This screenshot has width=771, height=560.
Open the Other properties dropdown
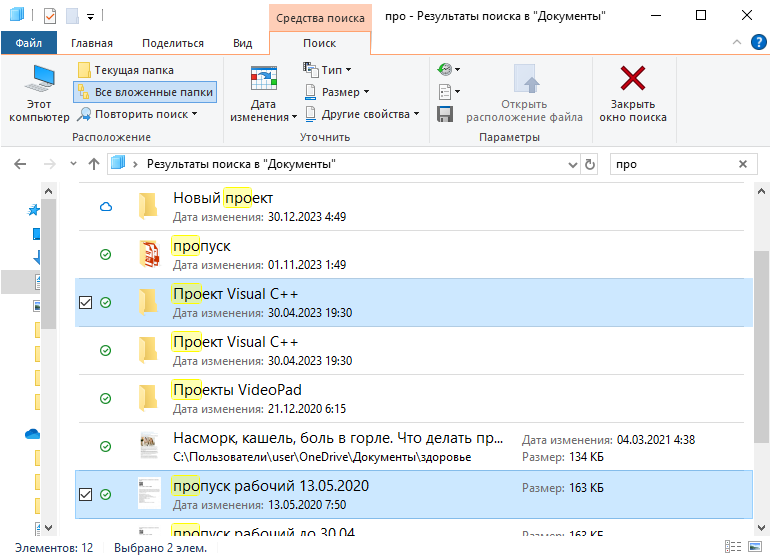pyautogui.click(x=362, y=114)
